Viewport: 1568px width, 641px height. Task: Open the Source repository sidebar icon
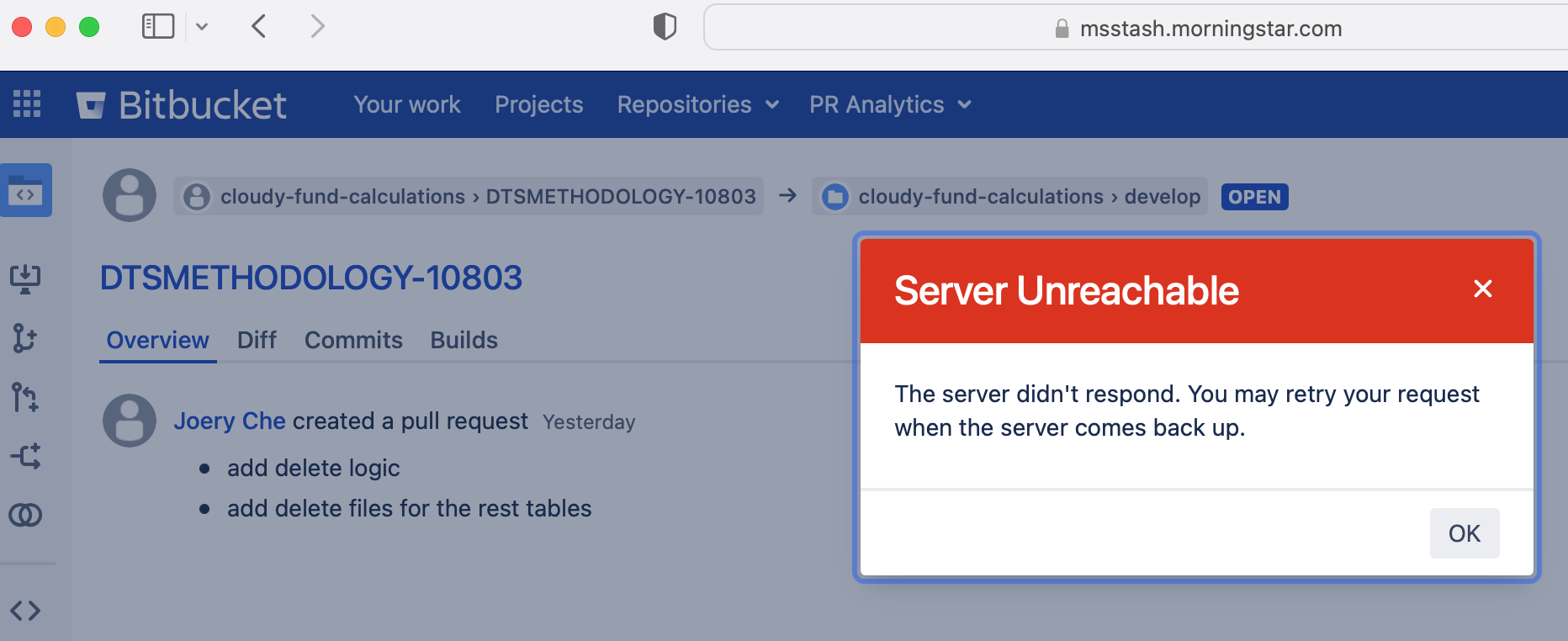tap(26, 191)
